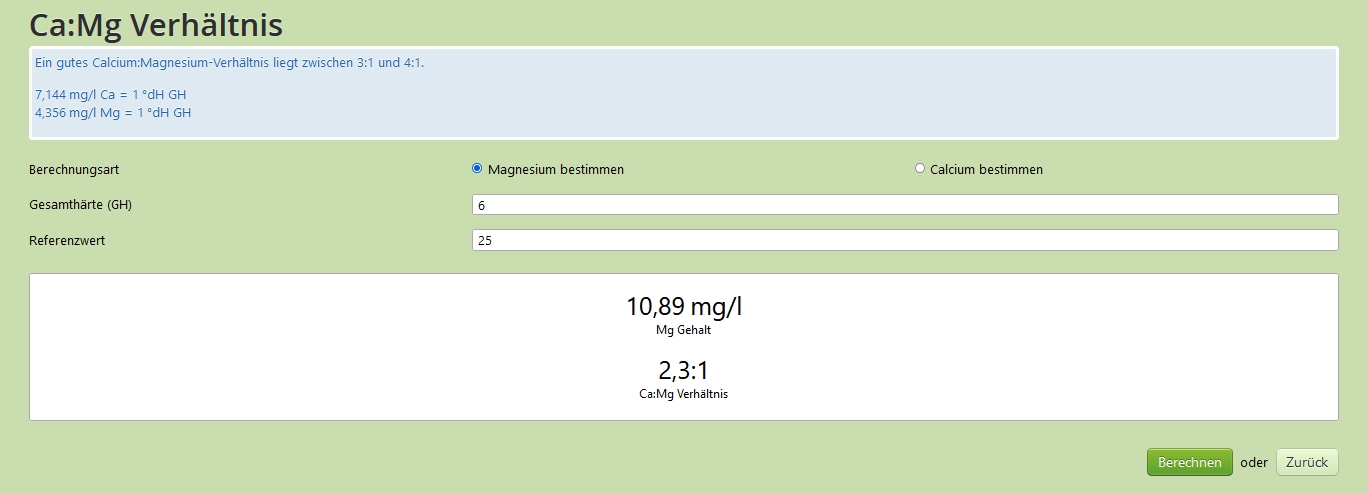
Task: Click the 10,89 mg/l result value
Action: (684, 307)
